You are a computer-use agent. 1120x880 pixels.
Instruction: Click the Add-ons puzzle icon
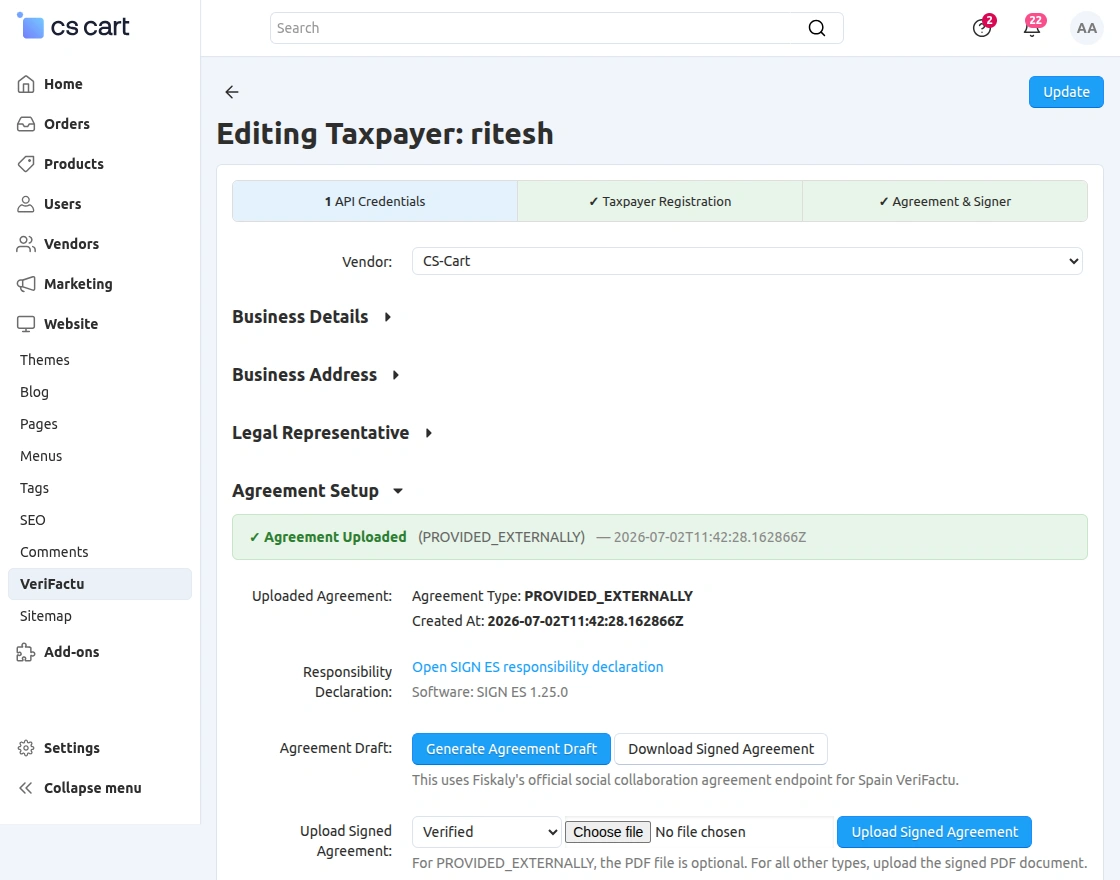pyautogui.click(x=26, y=652)
